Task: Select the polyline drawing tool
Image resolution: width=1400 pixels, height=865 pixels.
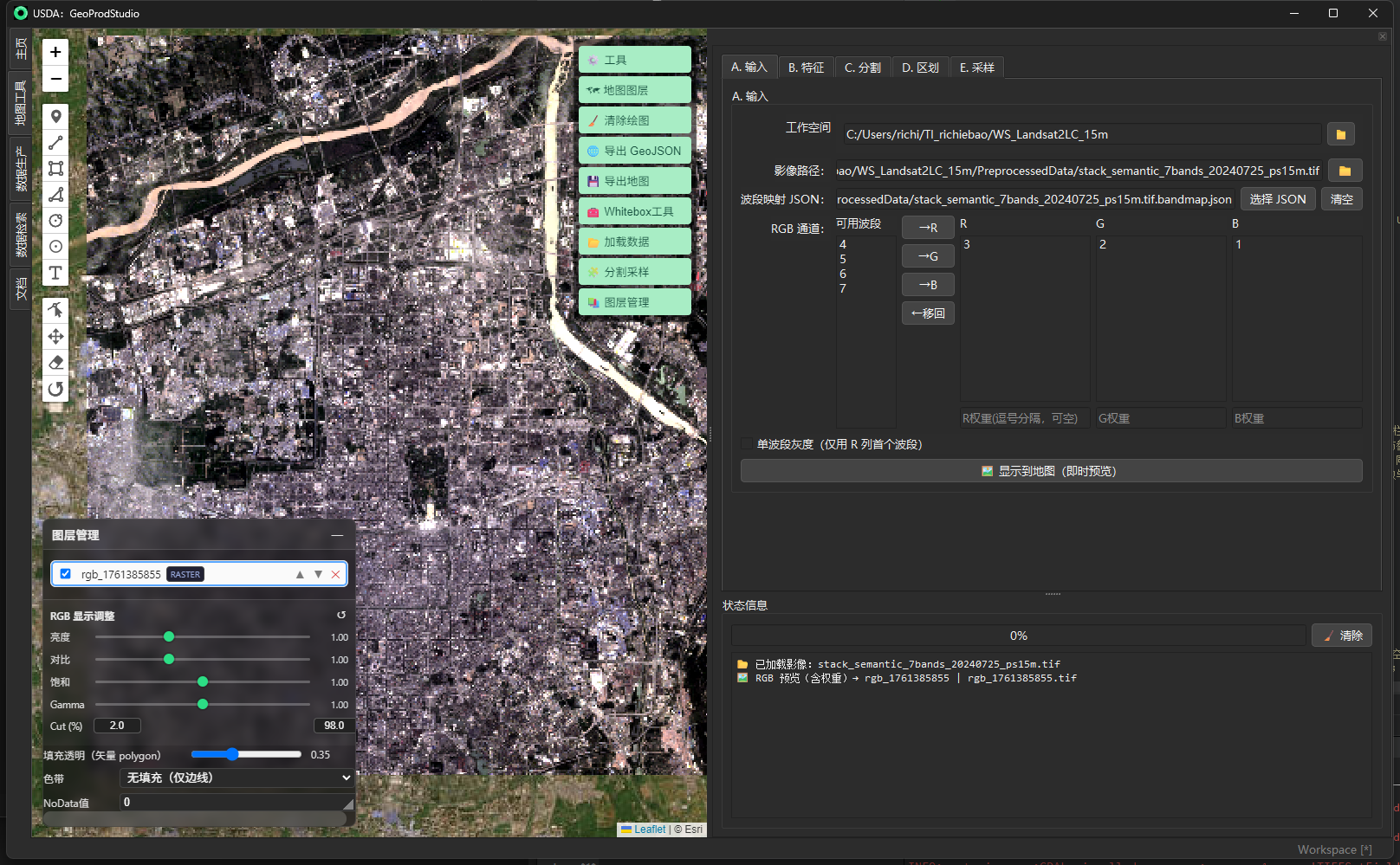Action: click(x=55, y=142)
